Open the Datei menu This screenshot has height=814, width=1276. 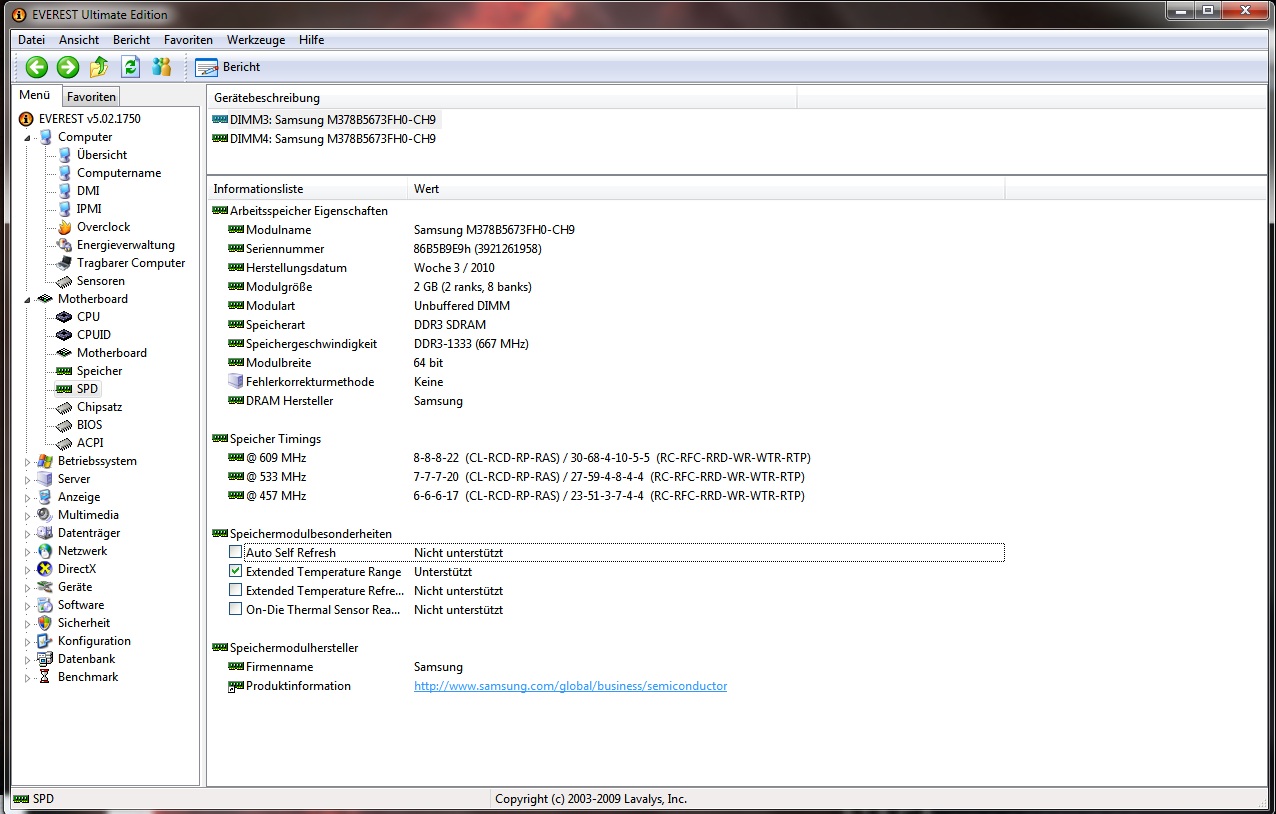(32, 40)
